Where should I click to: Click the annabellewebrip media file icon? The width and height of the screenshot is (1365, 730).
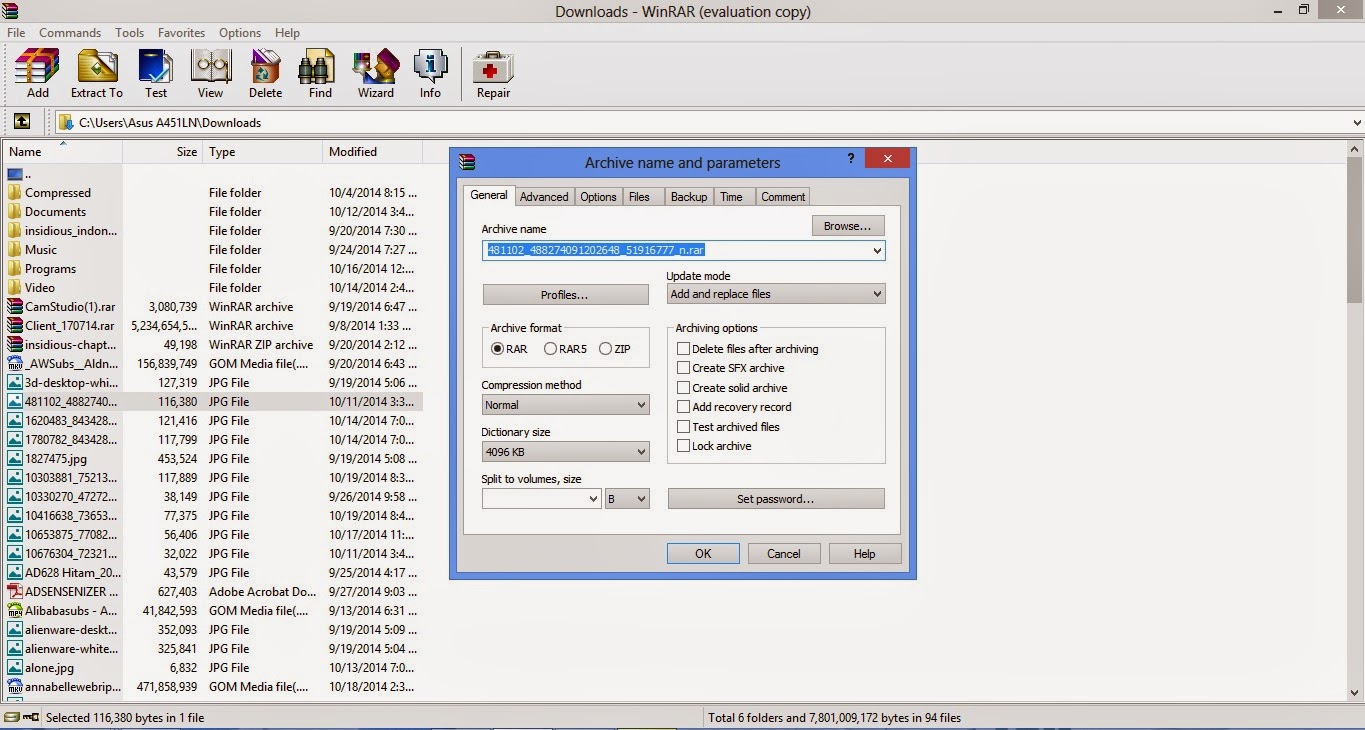click(15, 687)
